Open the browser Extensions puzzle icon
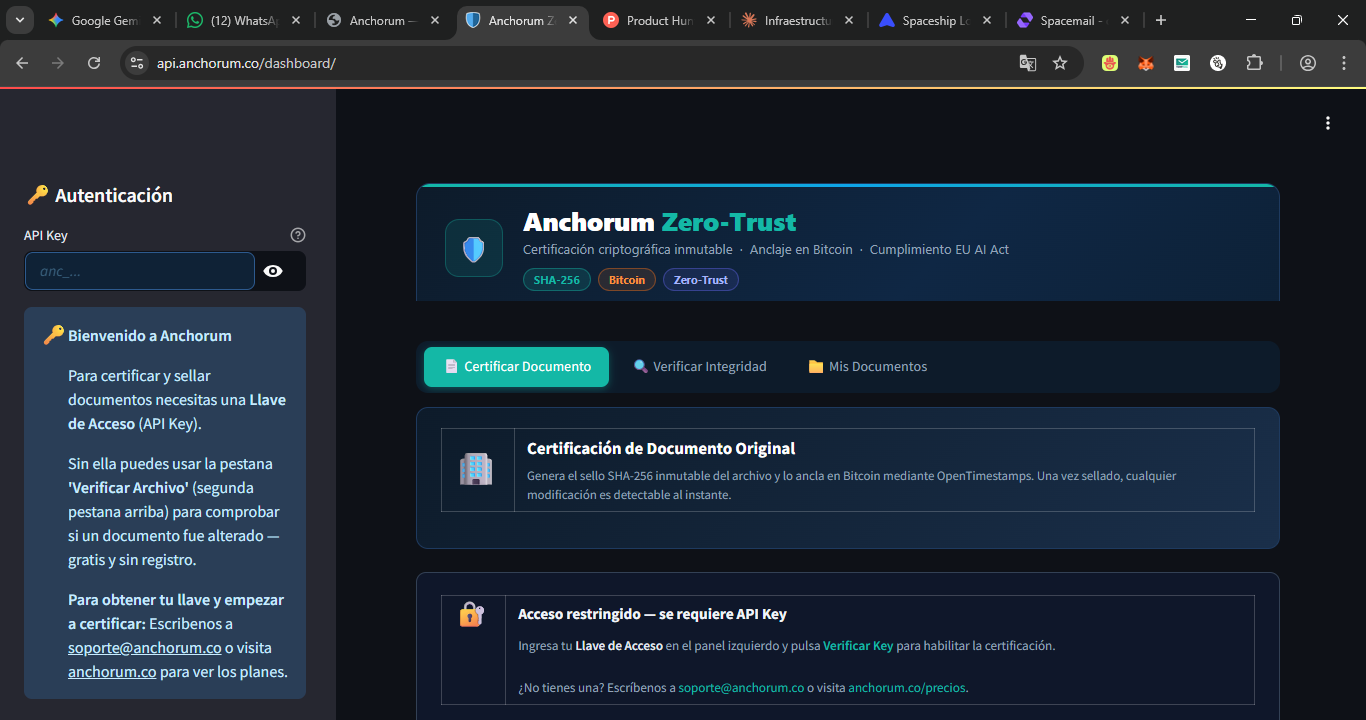 [x=1254, y=62]
